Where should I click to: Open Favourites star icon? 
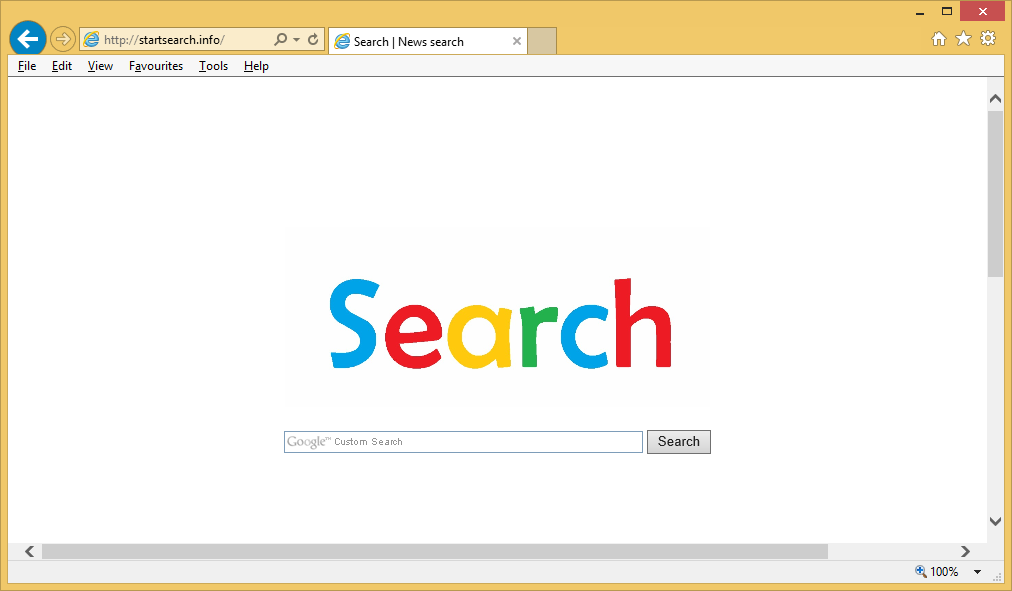coord(963,39)
